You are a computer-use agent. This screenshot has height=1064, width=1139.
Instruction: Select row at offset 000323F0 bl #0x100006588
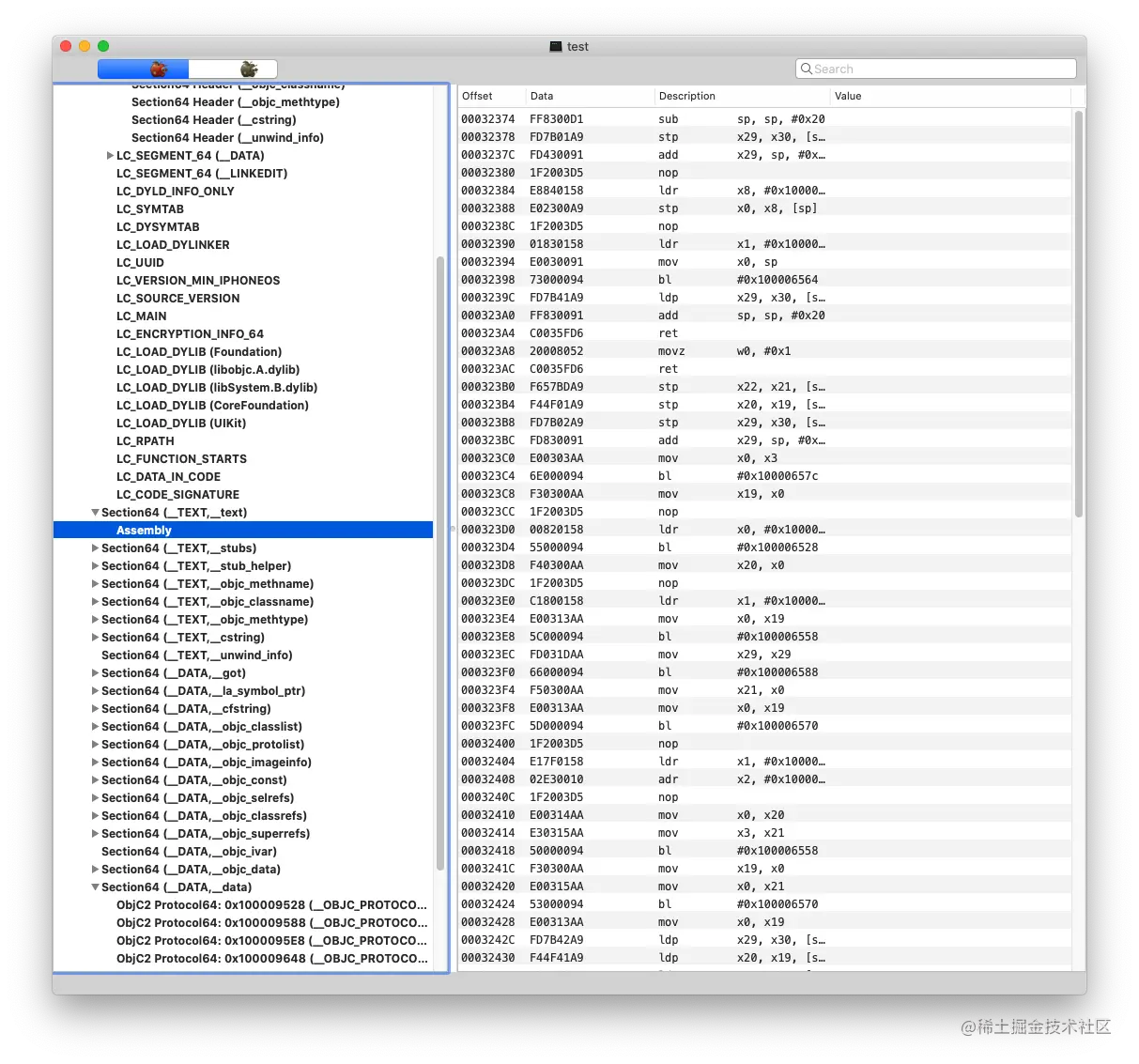(764, 672)
